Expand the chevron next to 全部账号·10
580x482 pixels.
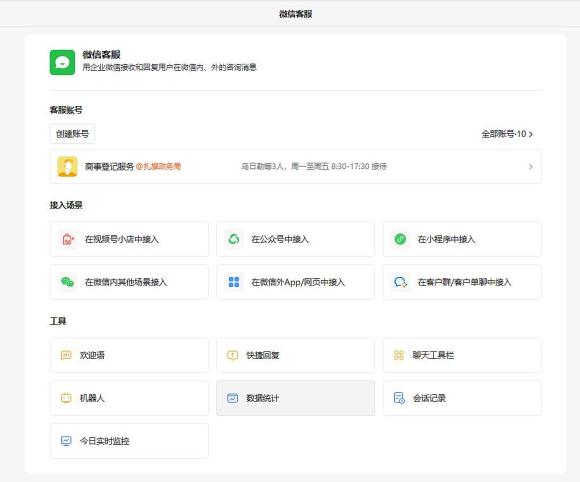(531, 134)
